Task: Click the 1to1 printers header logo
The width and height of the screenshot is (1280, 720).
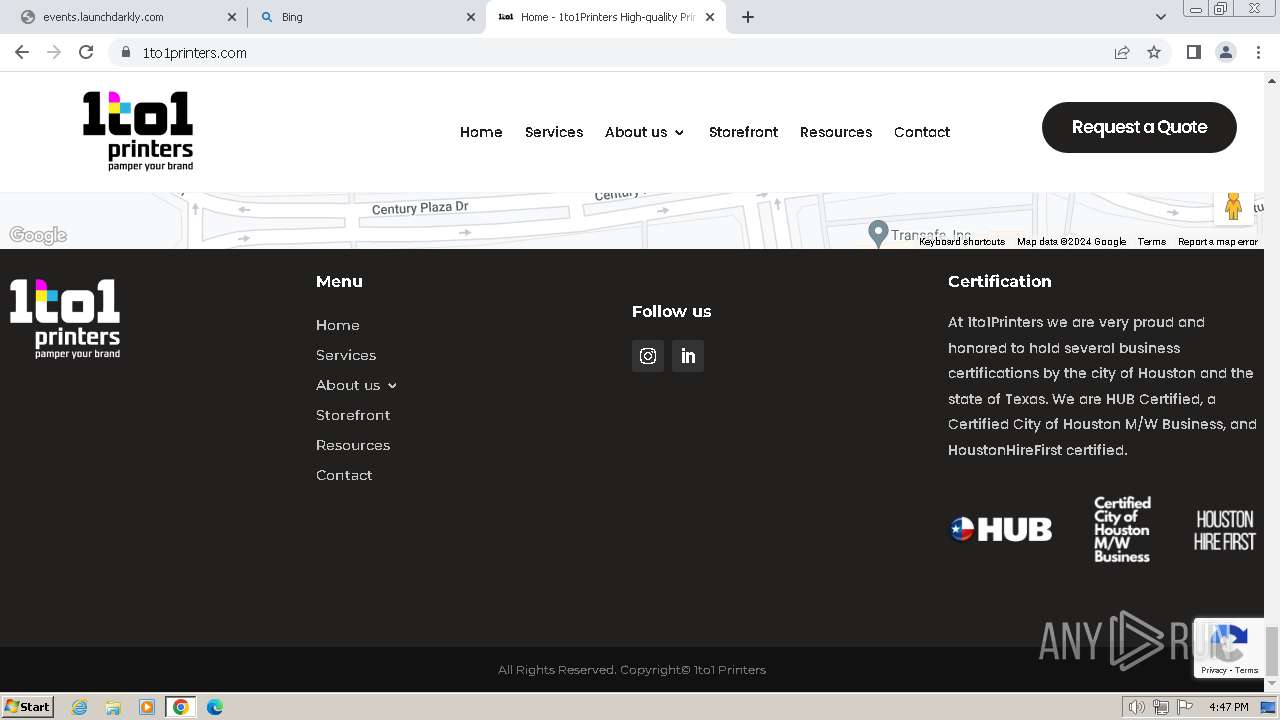Action: 138,131
